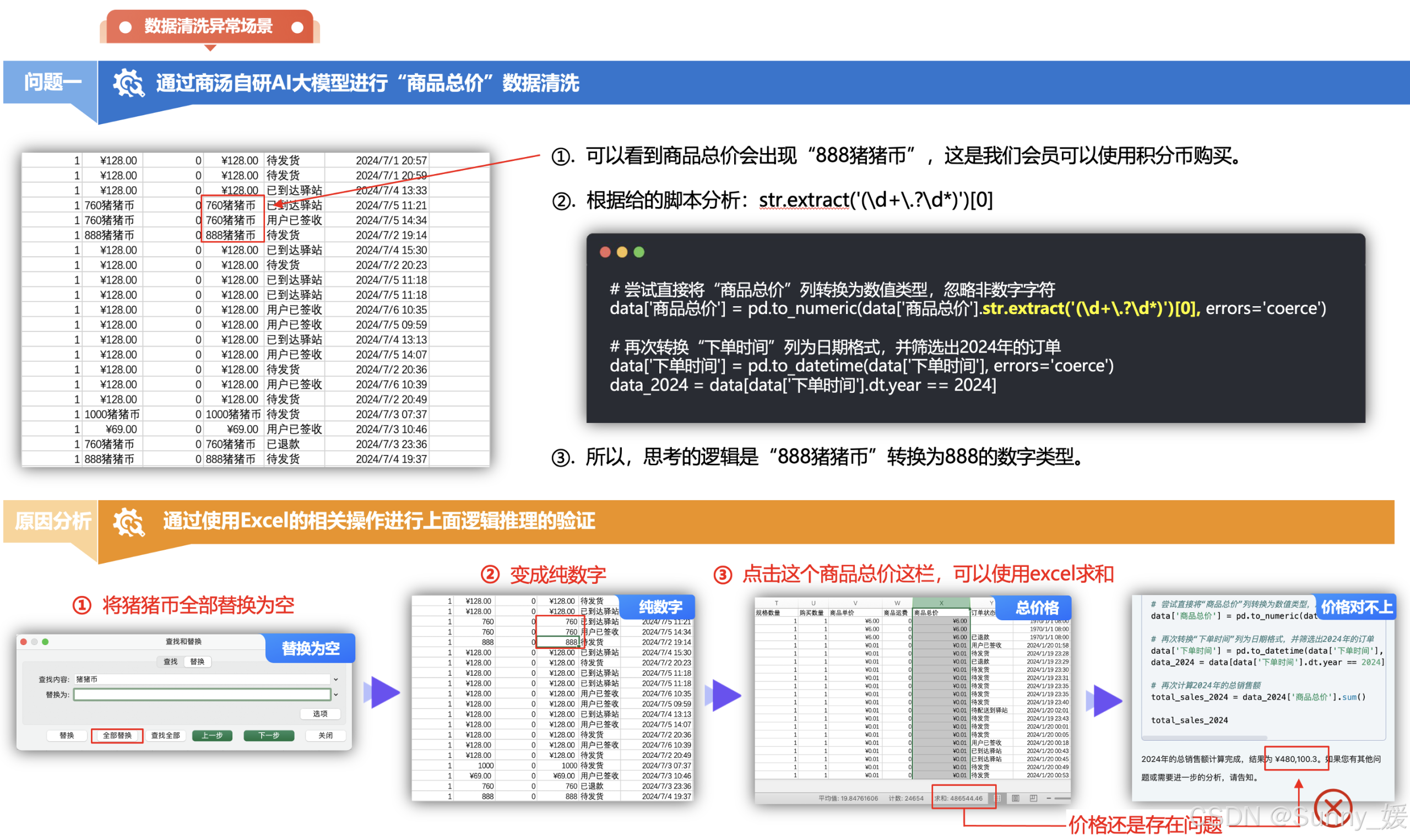1410x840 pixels.
Task: Select the Normal view icon in status bar
Action: (997, 799)
